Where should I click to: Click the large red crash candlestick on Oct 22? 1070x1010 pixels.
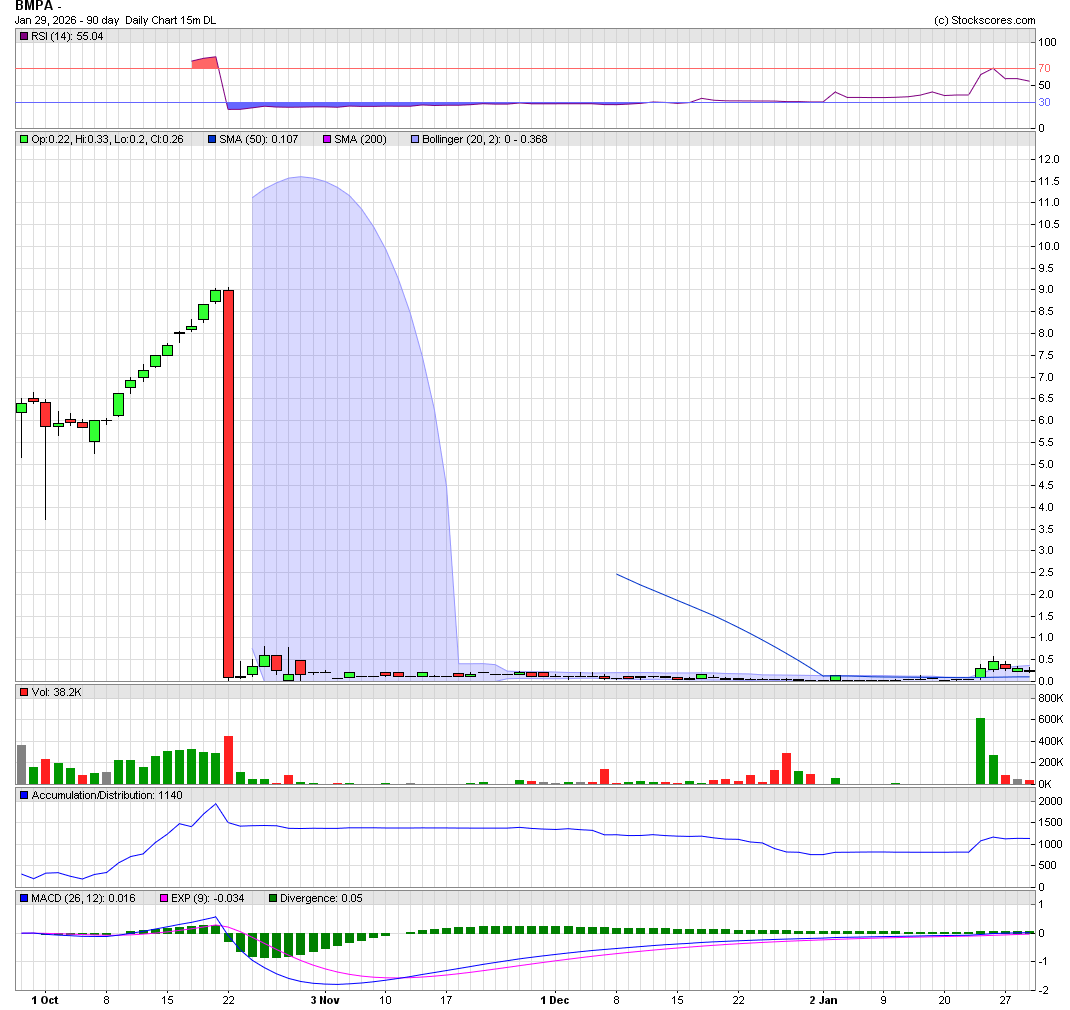point(229,483)
